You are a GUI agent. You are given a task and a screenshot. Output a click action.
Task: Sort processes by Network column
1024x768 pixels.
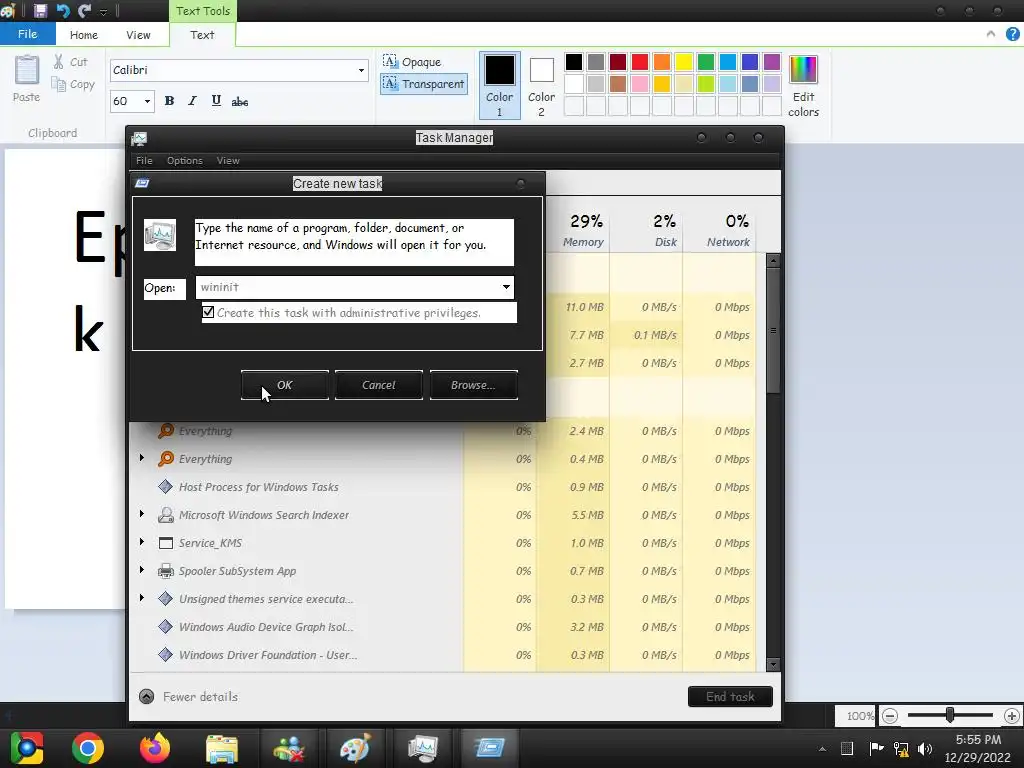[x=720, y=230]
